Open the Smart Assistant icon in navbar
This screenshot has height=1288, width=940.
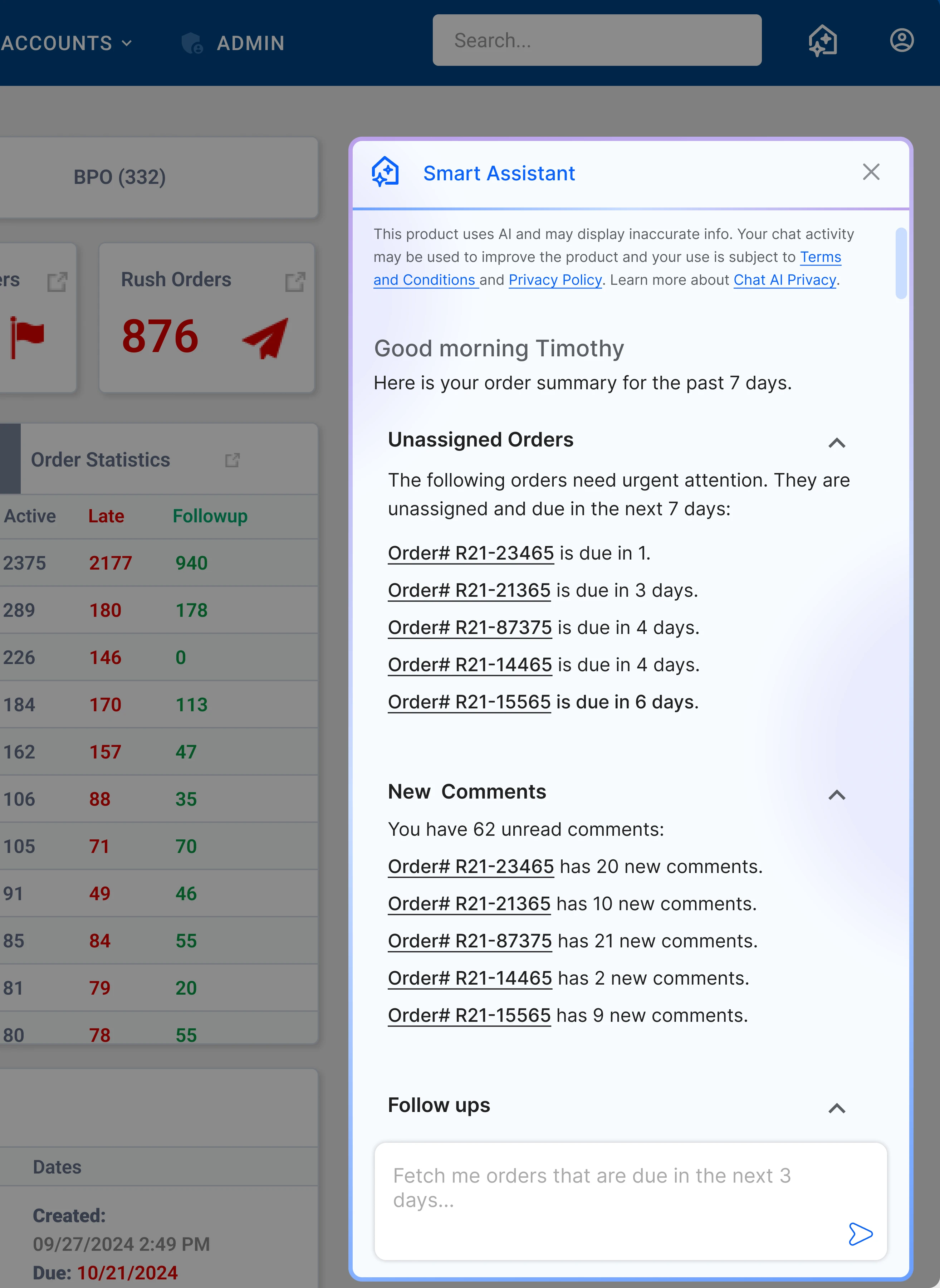click(x=823, y=41)
